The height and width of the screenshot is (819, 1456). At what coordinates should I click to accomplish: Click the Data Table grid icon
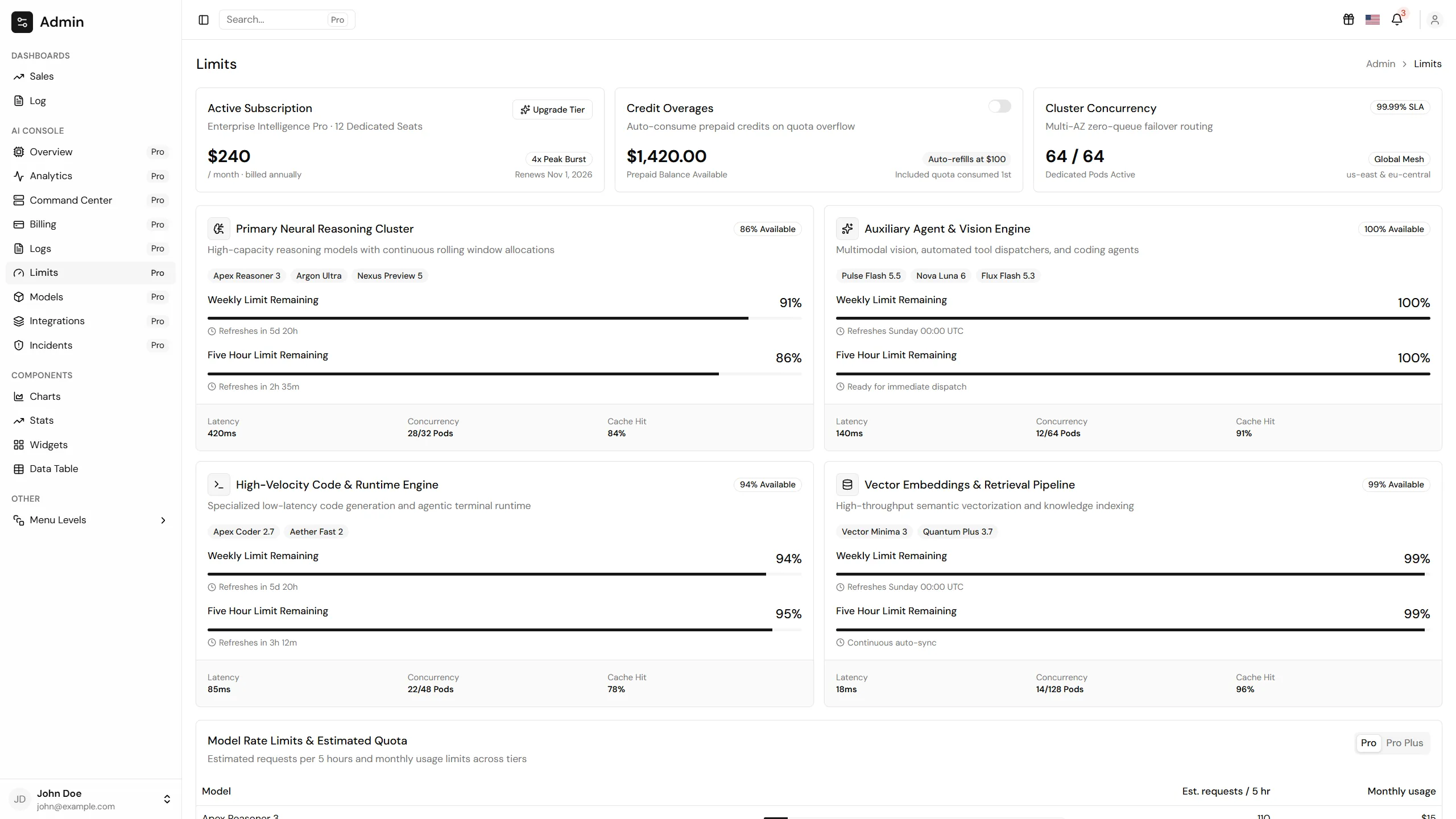[19, 469]
